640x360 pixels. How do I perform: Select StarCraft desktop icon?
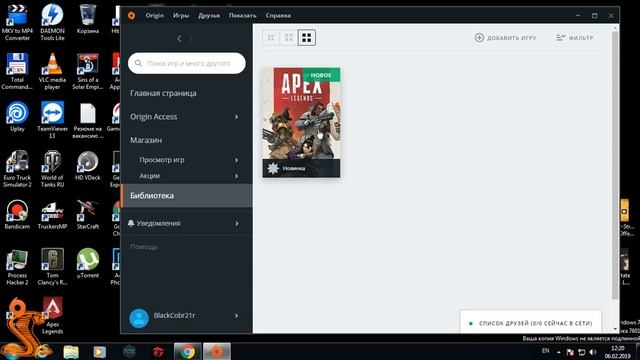point(88,215)
